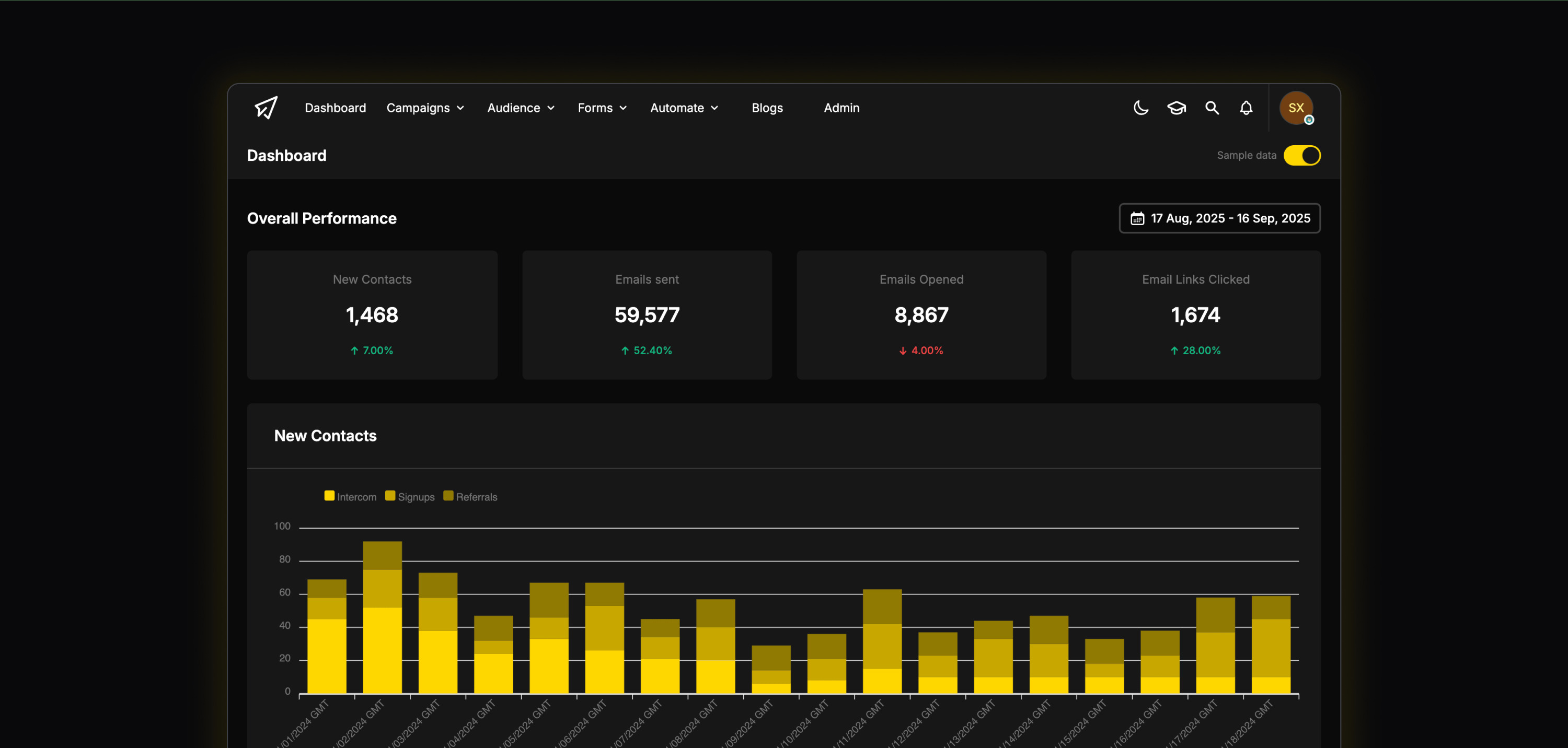Open the SX user avatar menu
This screenshot has width=1568, height=748.
coord(1296,108)
